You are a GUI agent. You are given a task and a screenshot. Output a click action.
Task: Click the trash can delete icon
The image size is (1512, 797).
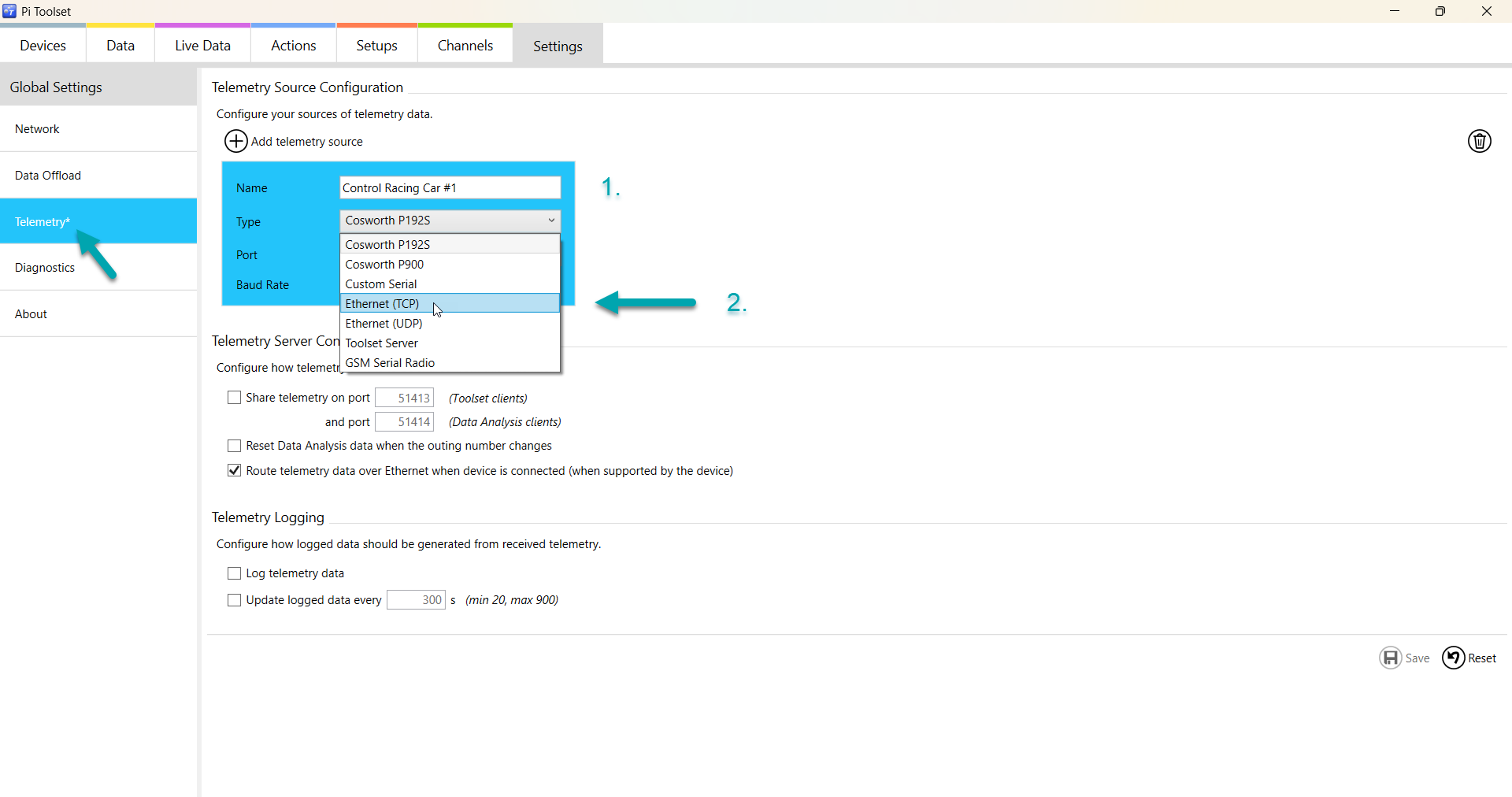tap(1480, 141)
